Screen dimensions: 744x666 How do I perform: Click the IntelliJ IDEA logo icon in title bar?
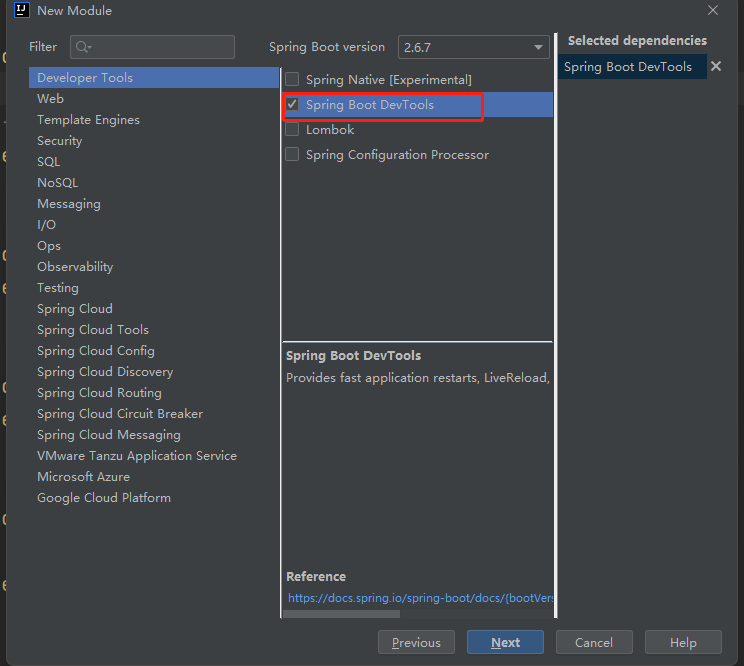tap(22, 10)
